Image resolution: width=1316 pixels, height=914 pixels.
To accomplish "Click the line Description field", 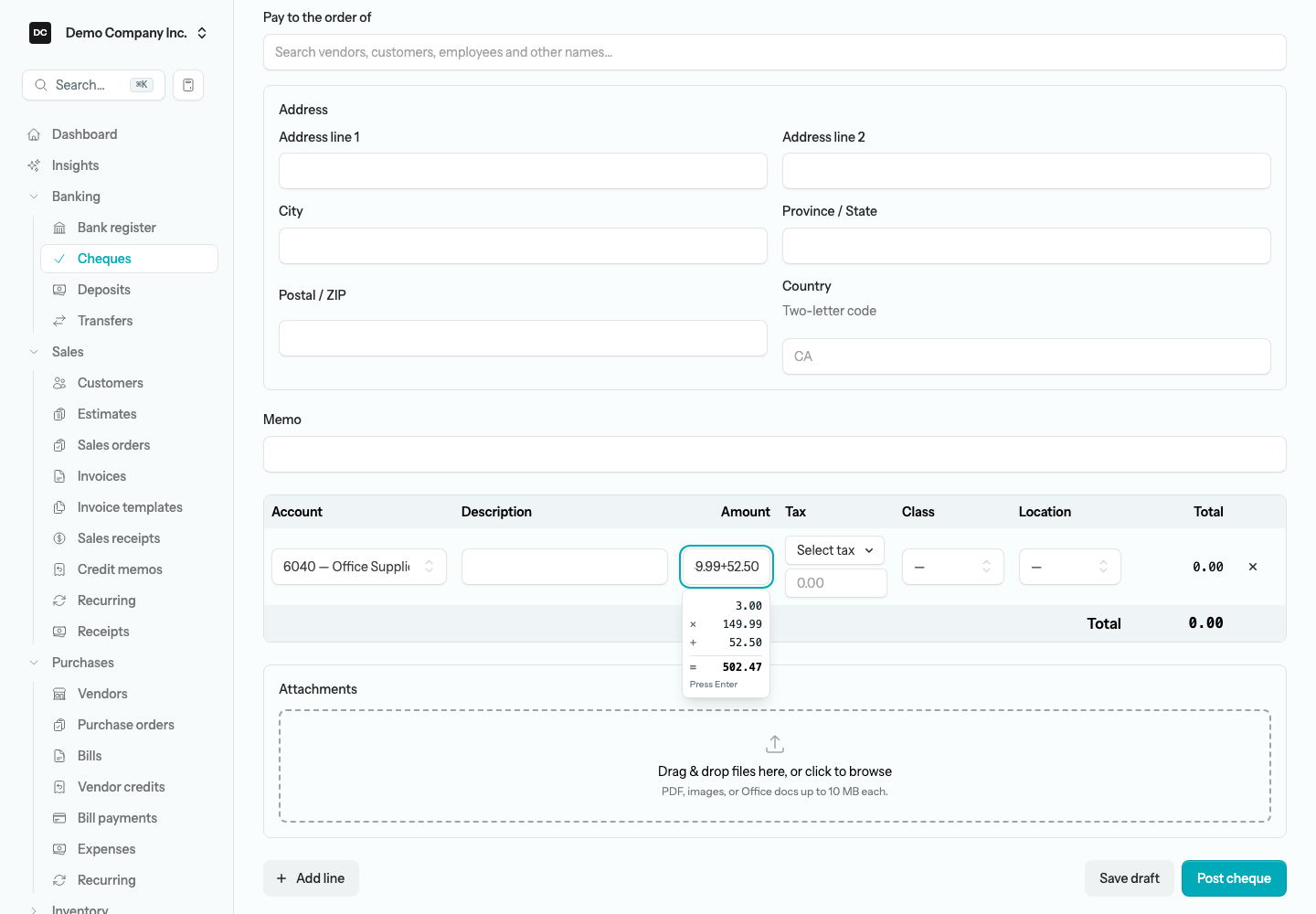I will point(565,567).
